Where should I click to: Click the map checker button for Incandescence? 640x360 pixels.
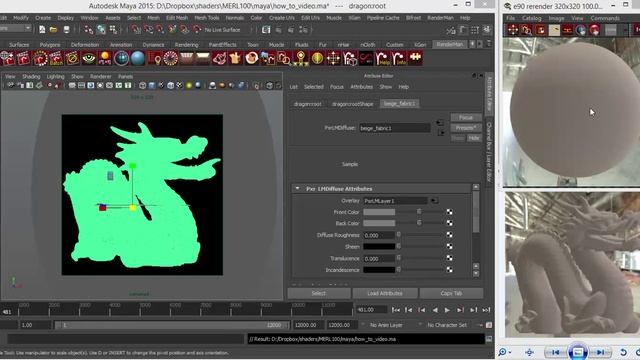[449, 270]
